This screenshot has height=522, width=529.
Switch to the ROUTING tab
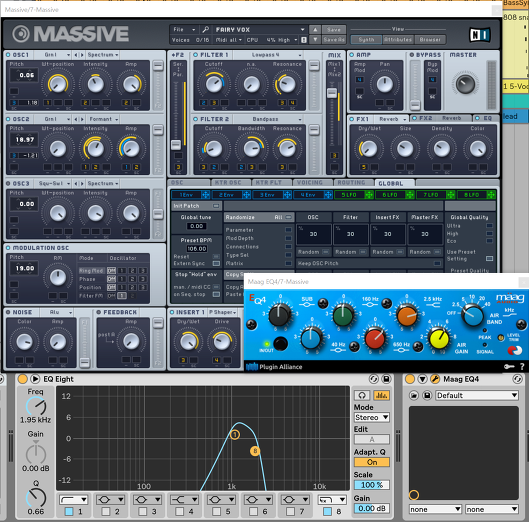point(352,183)
